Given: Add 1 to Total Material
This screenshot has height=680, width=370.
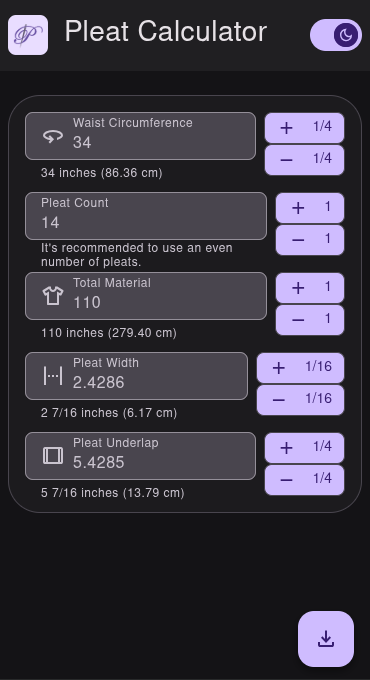Looking at the screenshot, I should pos(310,288).
